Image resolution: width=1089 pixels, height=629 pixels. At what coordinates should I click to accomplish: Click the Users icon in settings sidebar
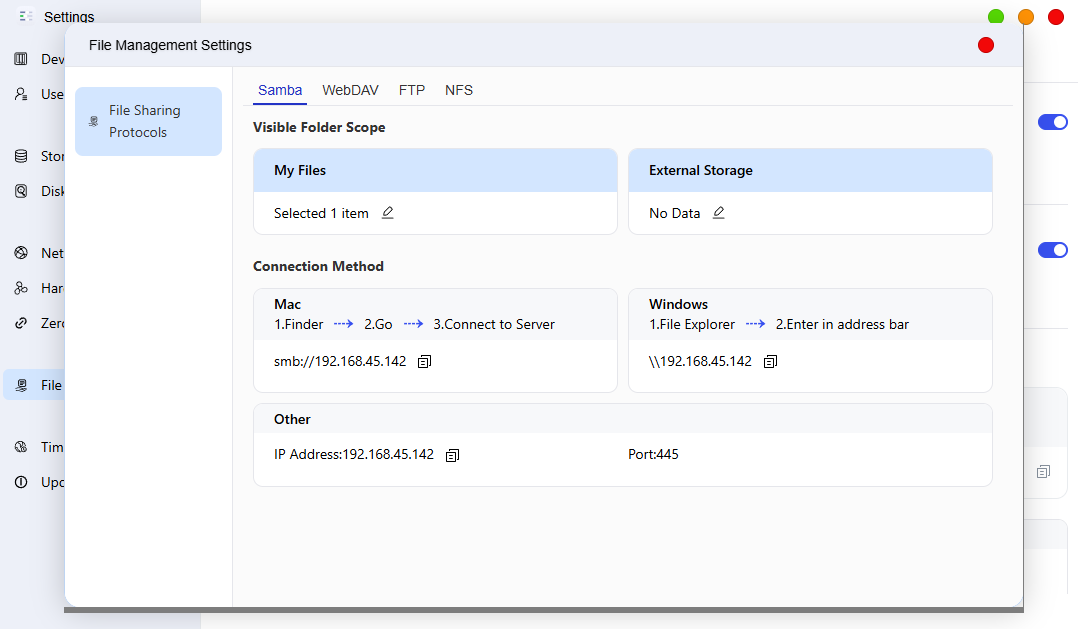[22, 94]
